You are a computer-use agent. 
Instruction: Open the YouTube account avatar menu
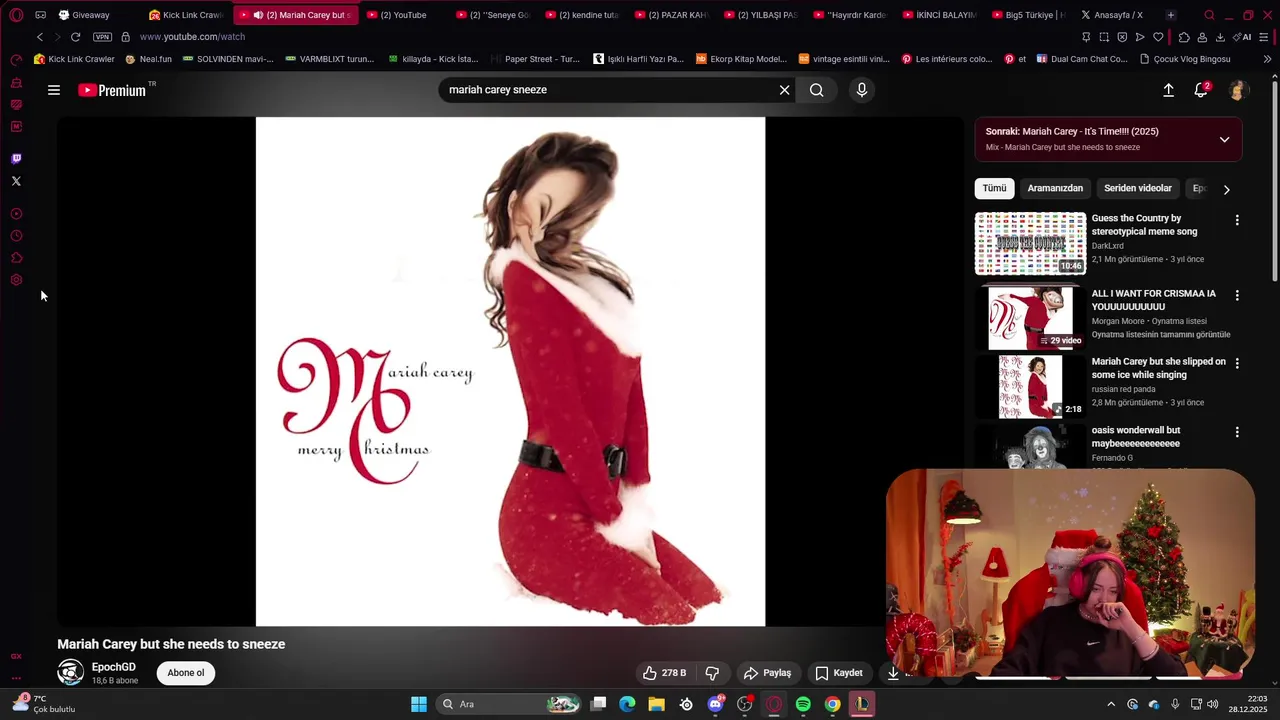1237,90
